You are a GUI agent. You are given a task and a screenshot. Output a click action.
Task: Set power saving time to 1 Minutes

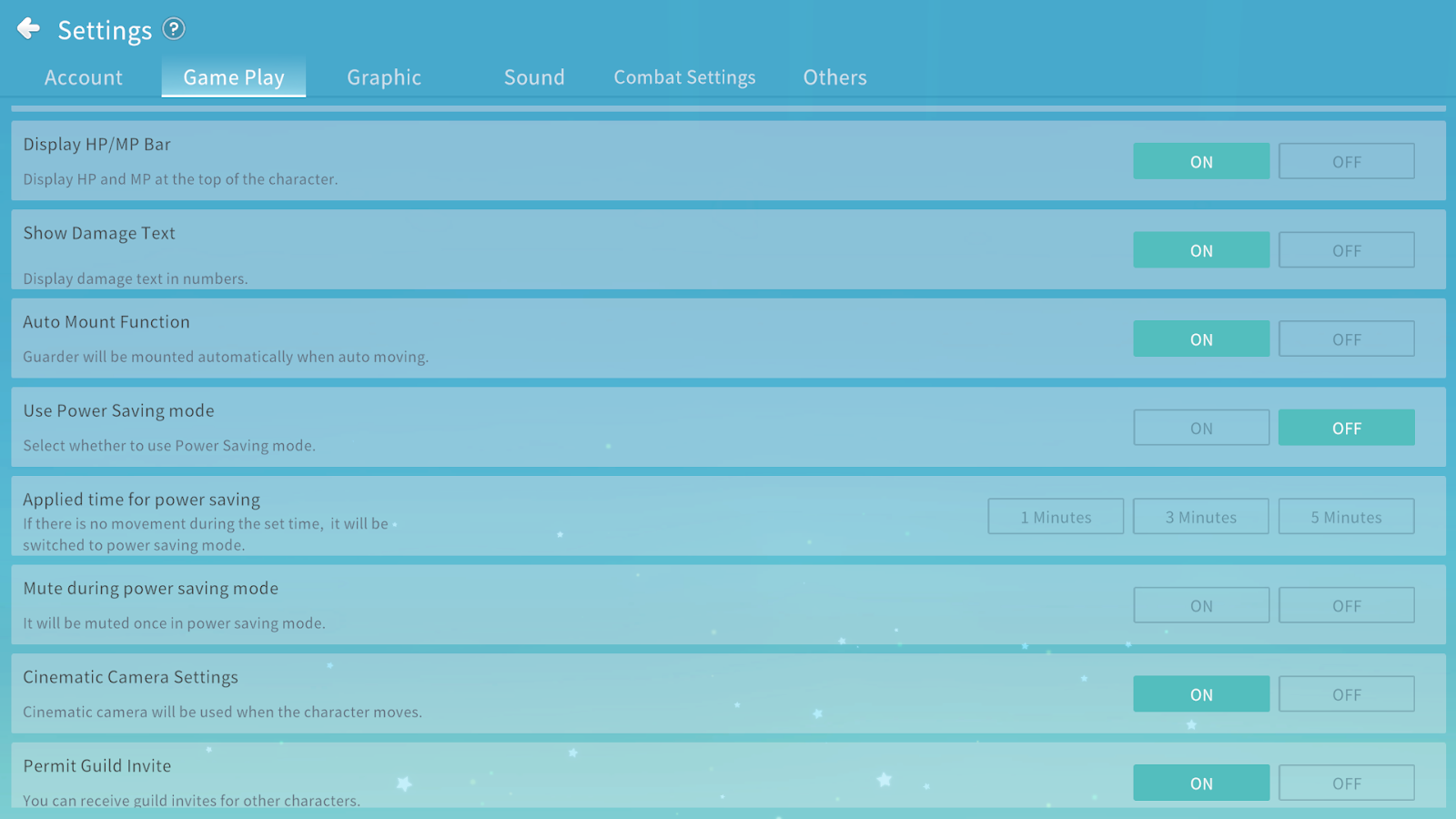coord(1056,517)
